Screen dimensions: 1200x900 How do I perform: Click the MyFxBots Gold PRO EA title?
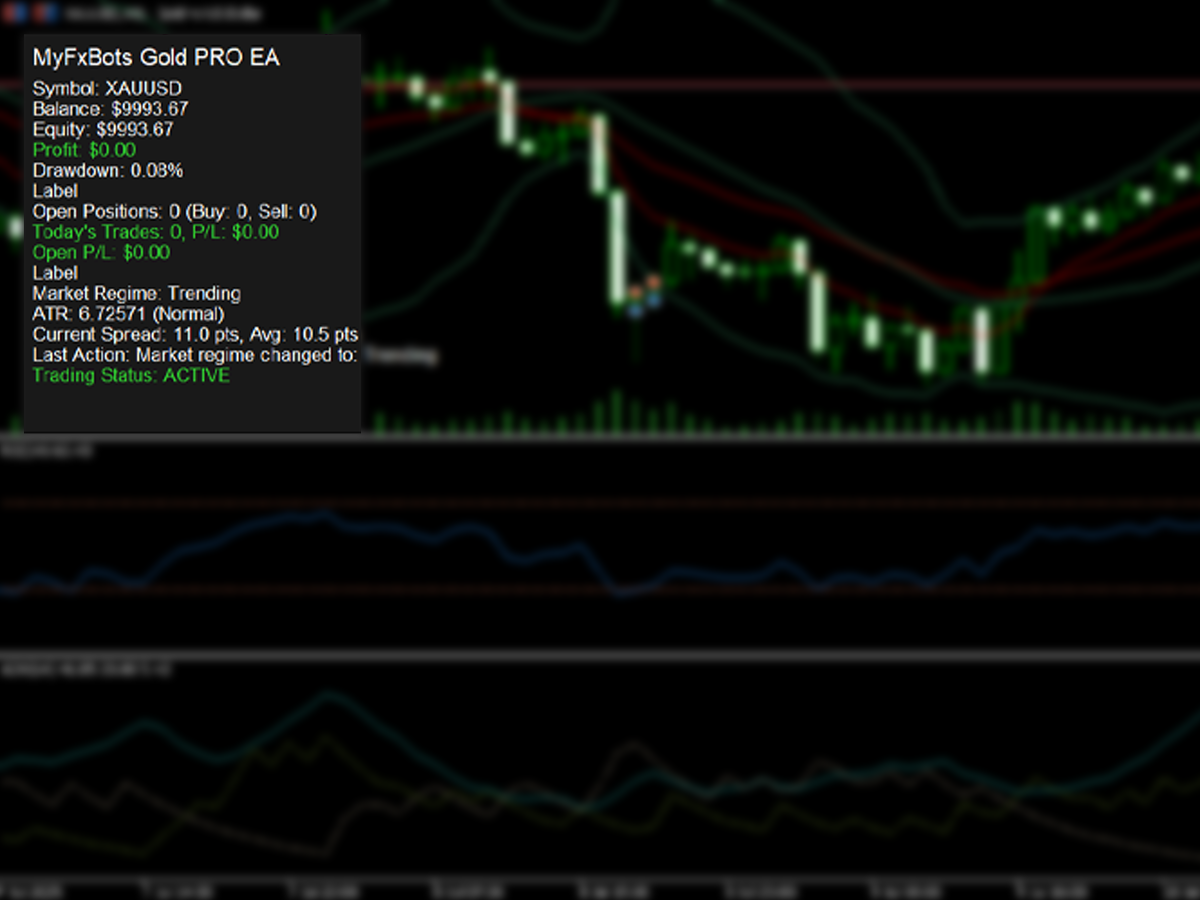pyautogui.click(x=156, y=58)
